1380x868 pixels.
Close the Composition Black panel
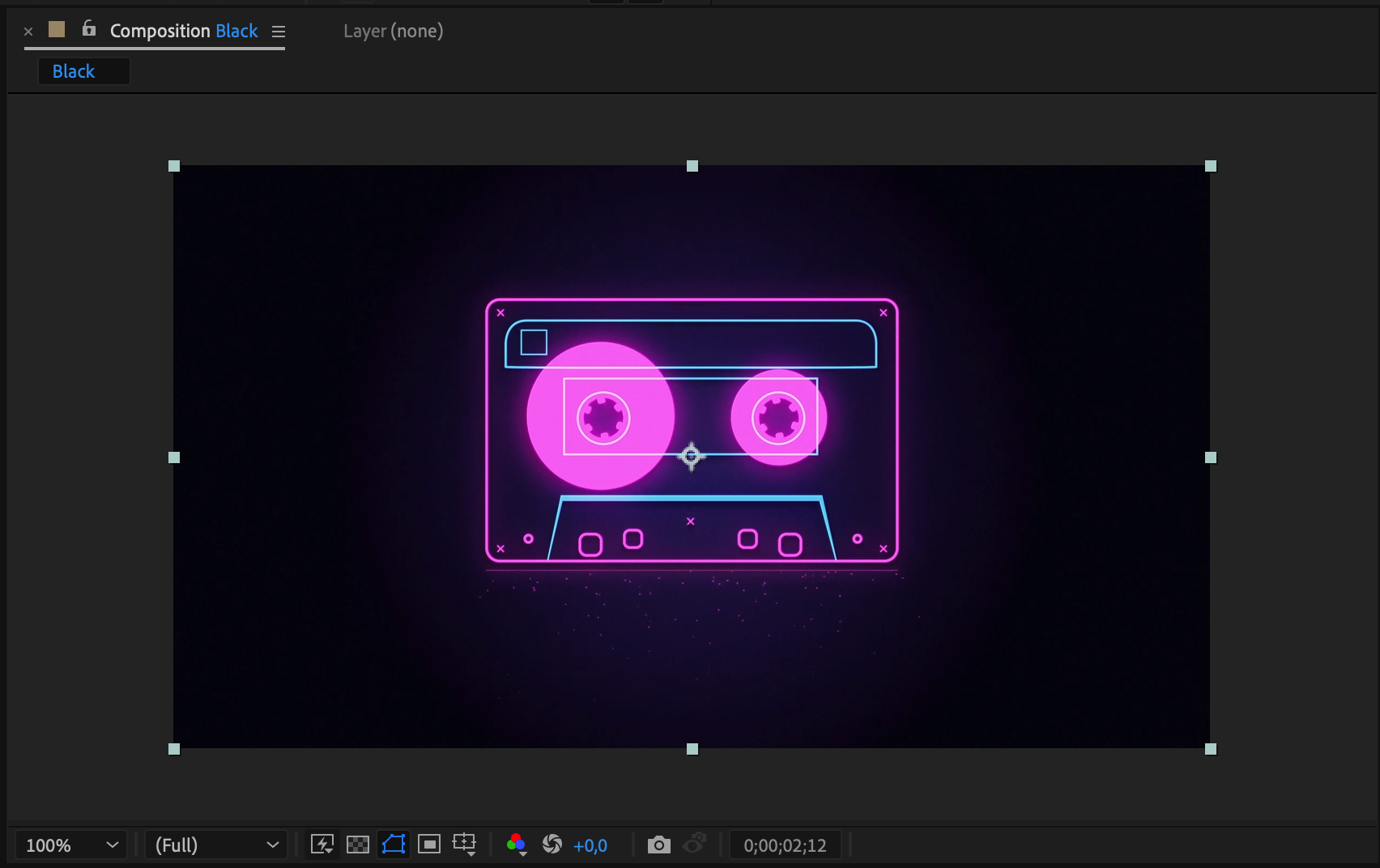(x=28, y=32)
